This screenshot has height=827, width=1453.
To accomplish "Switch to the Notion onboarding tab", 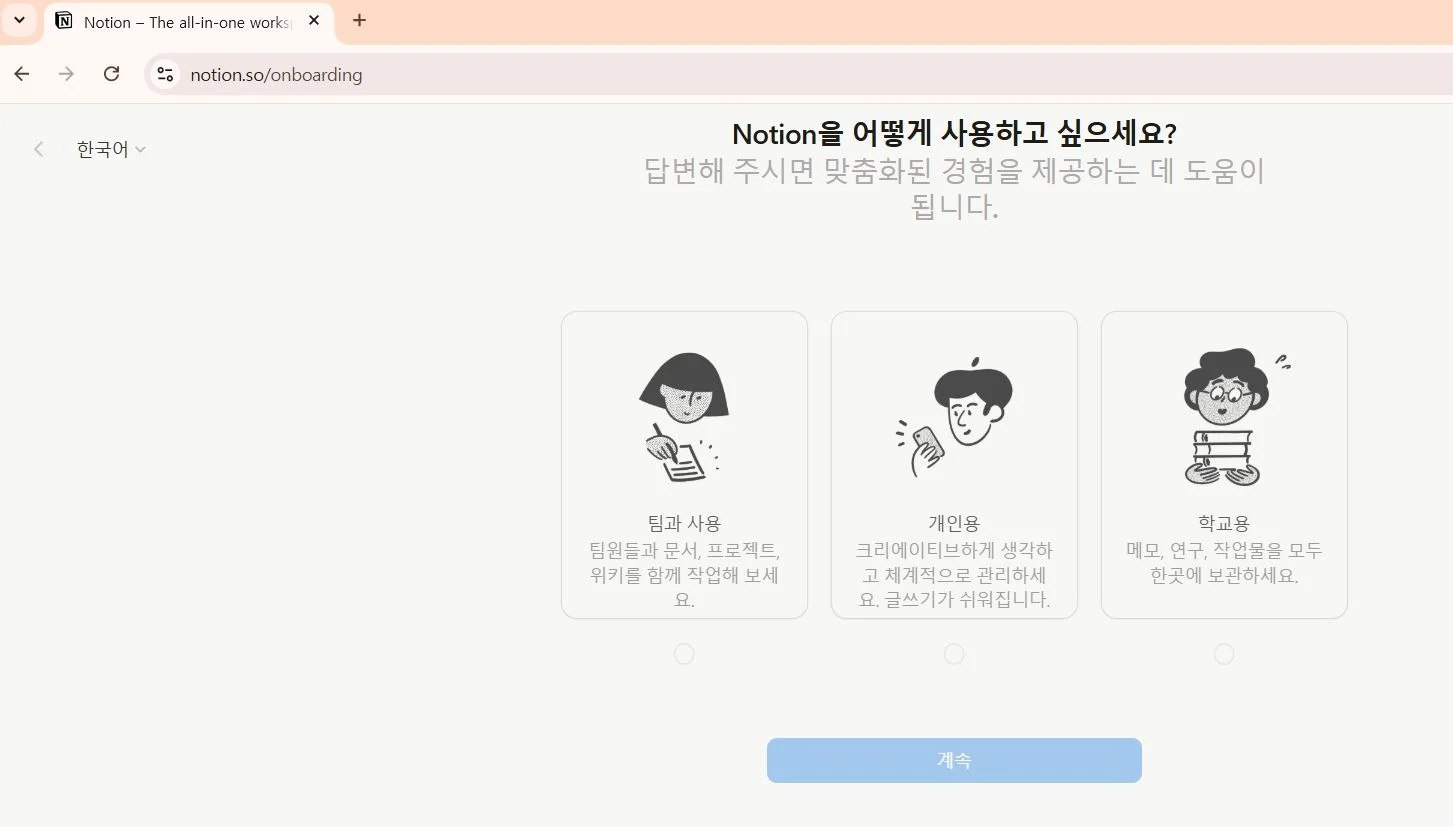I will point(180,20).
